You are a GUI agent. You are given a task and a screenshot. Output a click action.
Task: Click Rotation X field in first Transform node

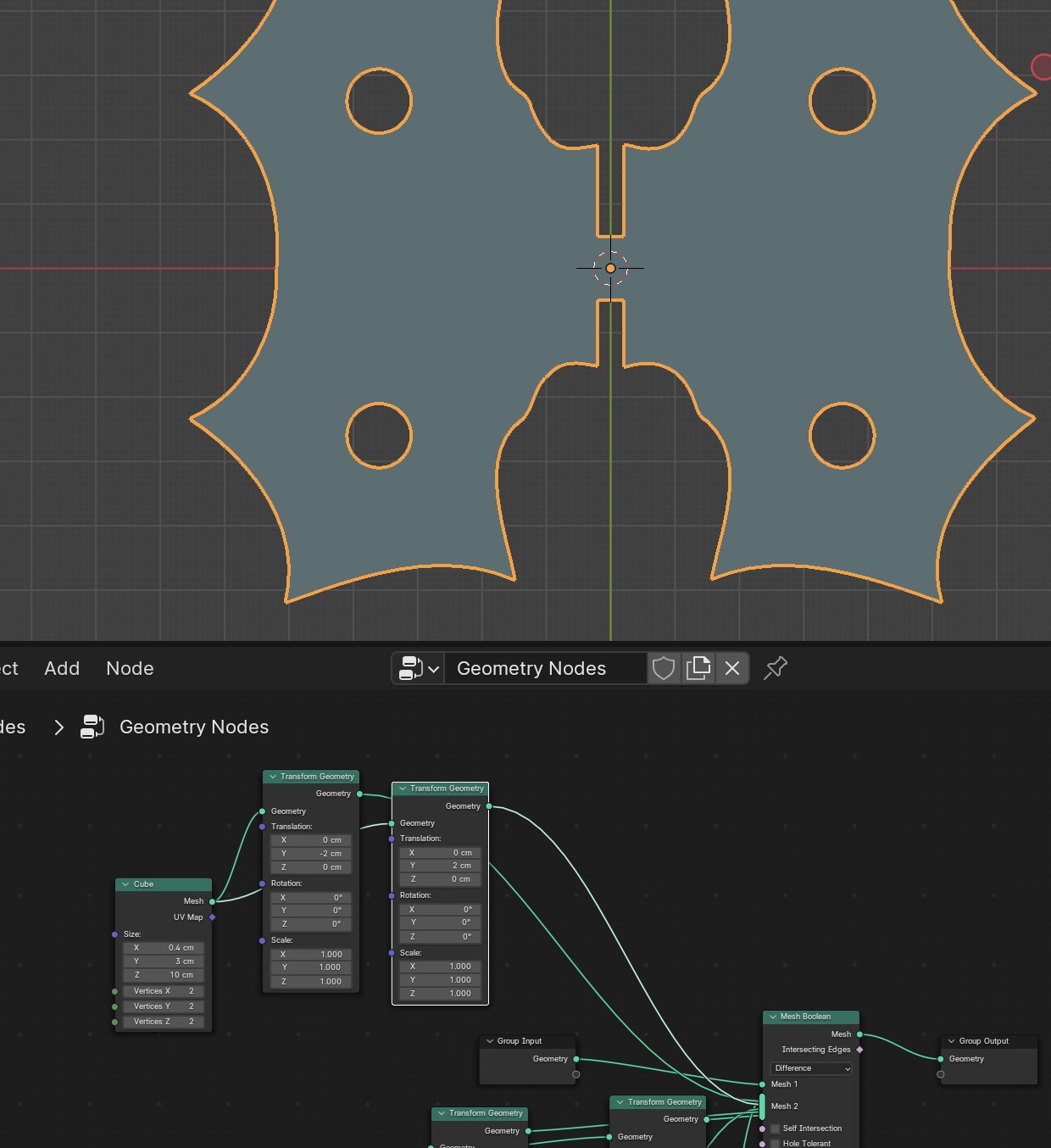(311, 897)
